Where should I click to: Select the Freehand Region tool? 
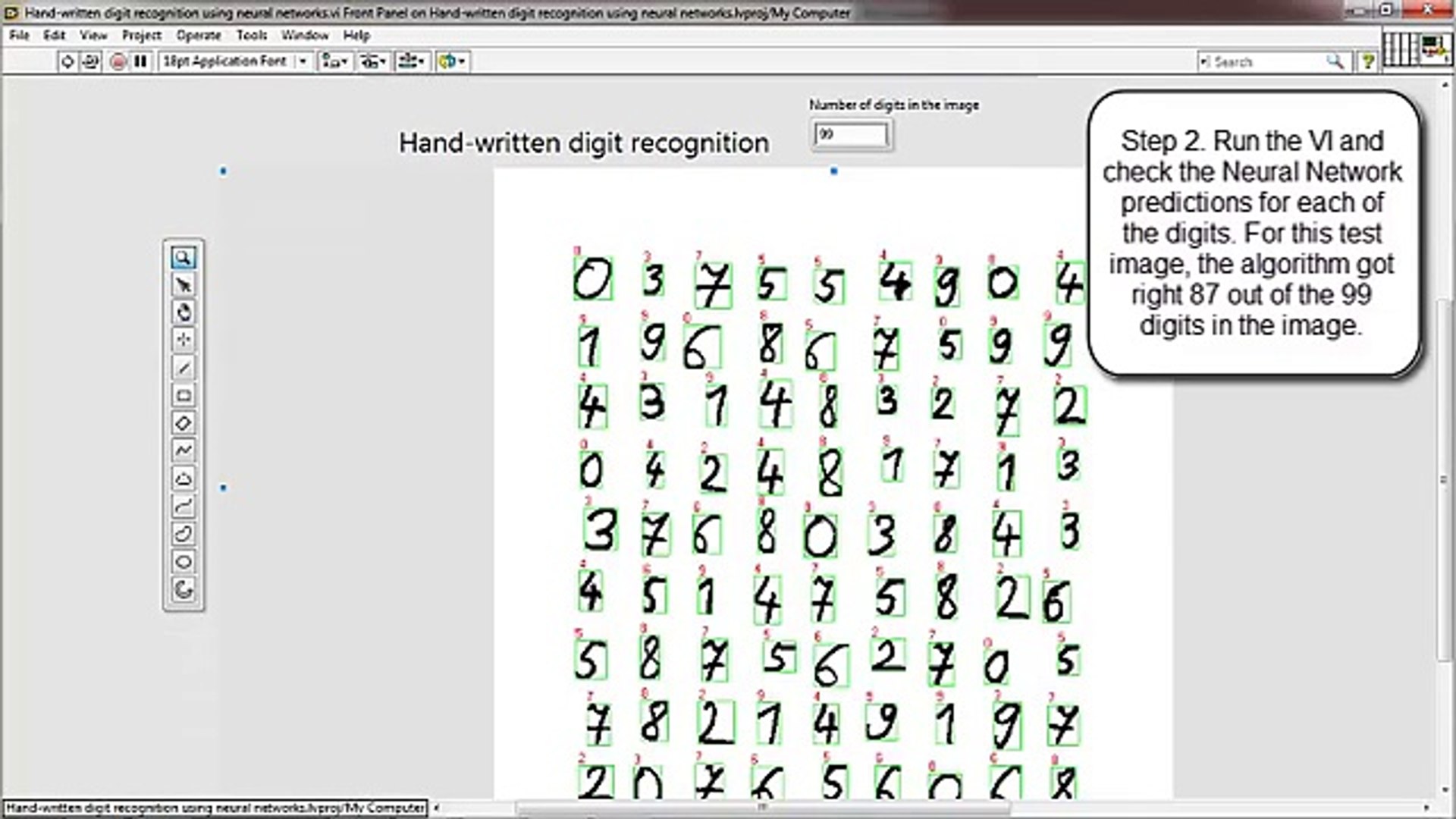(x=183, y=535)
